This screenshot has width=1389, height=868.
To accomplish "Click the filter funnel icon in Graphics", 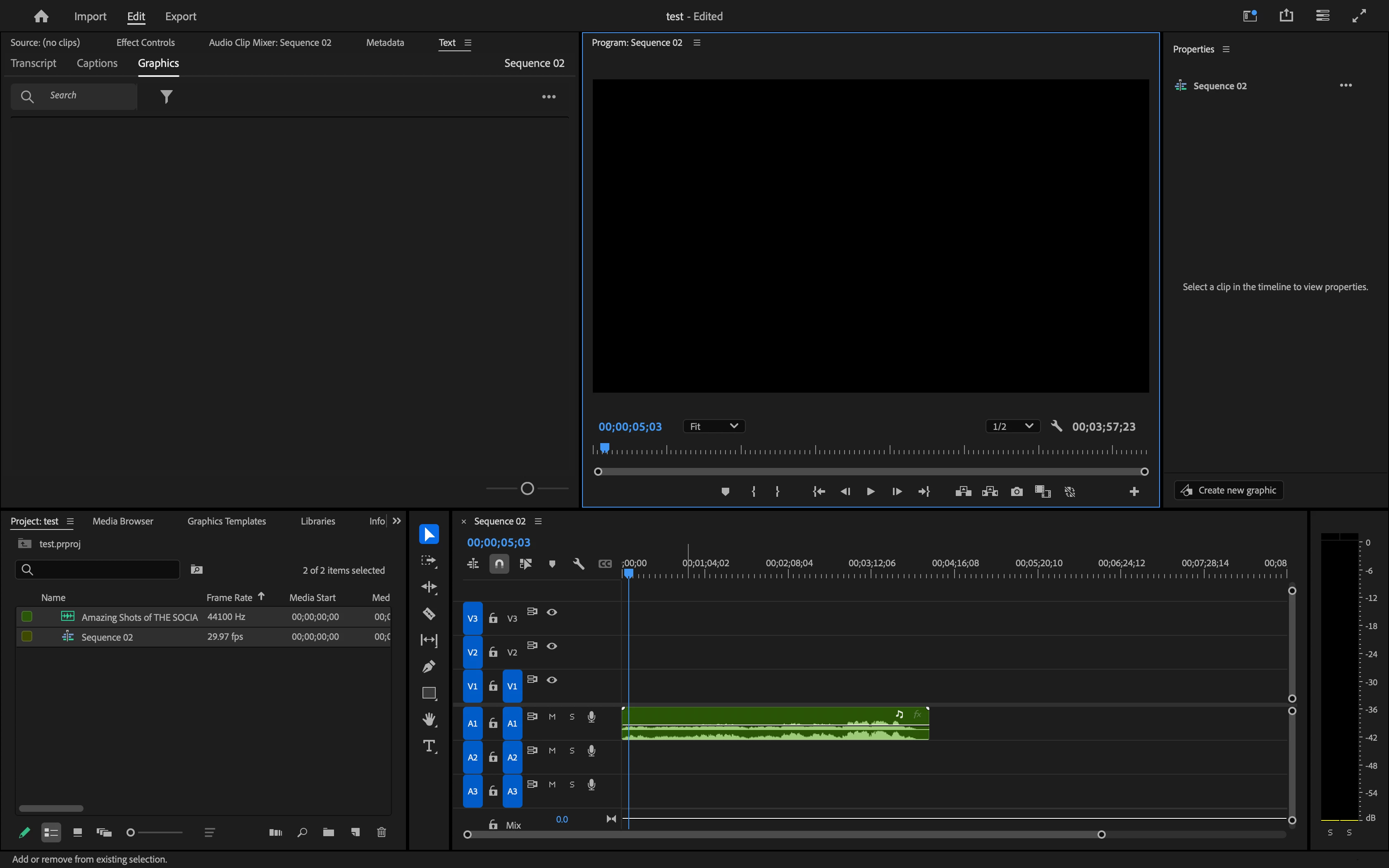I will (x=167, y=96).
